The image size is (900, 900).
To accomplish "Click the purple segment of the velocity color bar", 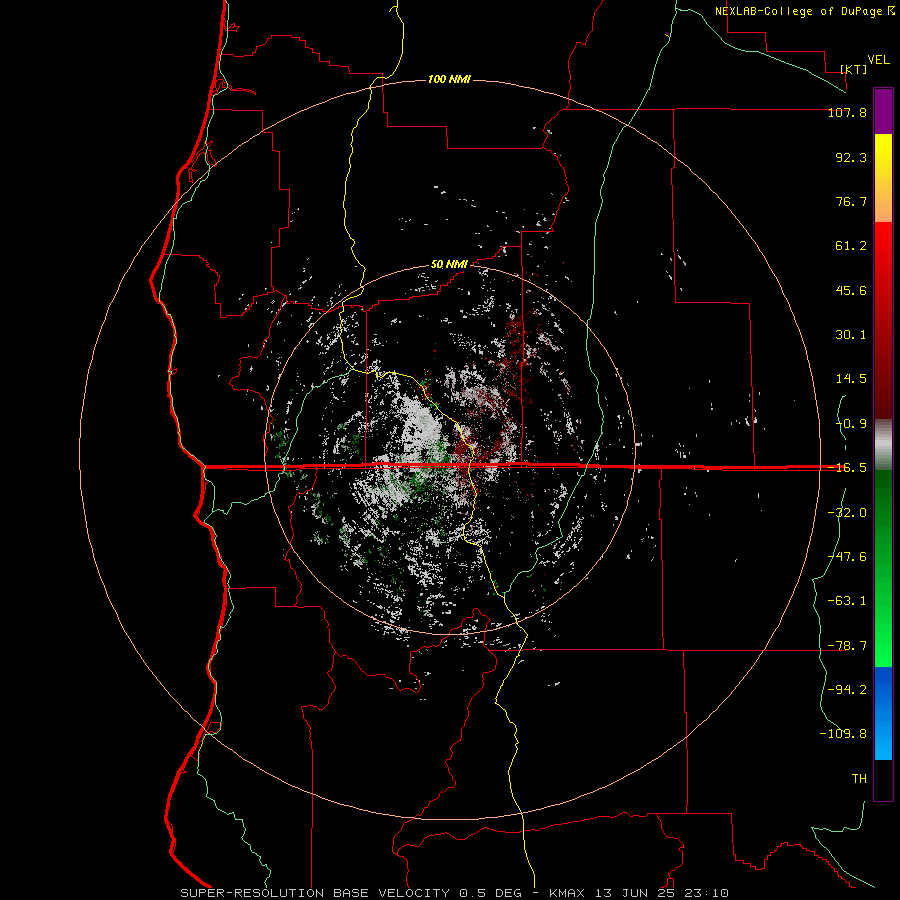I will (x=883, y=111).
